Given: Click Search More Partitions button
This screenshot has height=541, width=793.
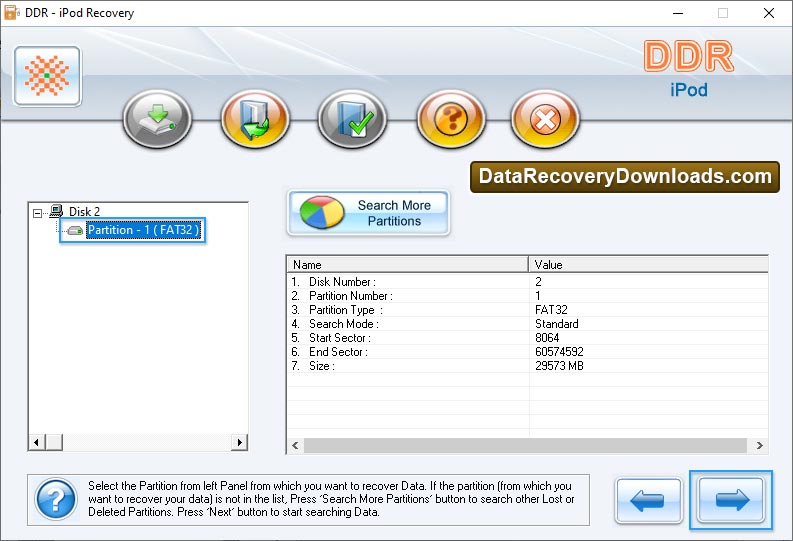Looking at the screenshot, I should (x=368, y=213).
